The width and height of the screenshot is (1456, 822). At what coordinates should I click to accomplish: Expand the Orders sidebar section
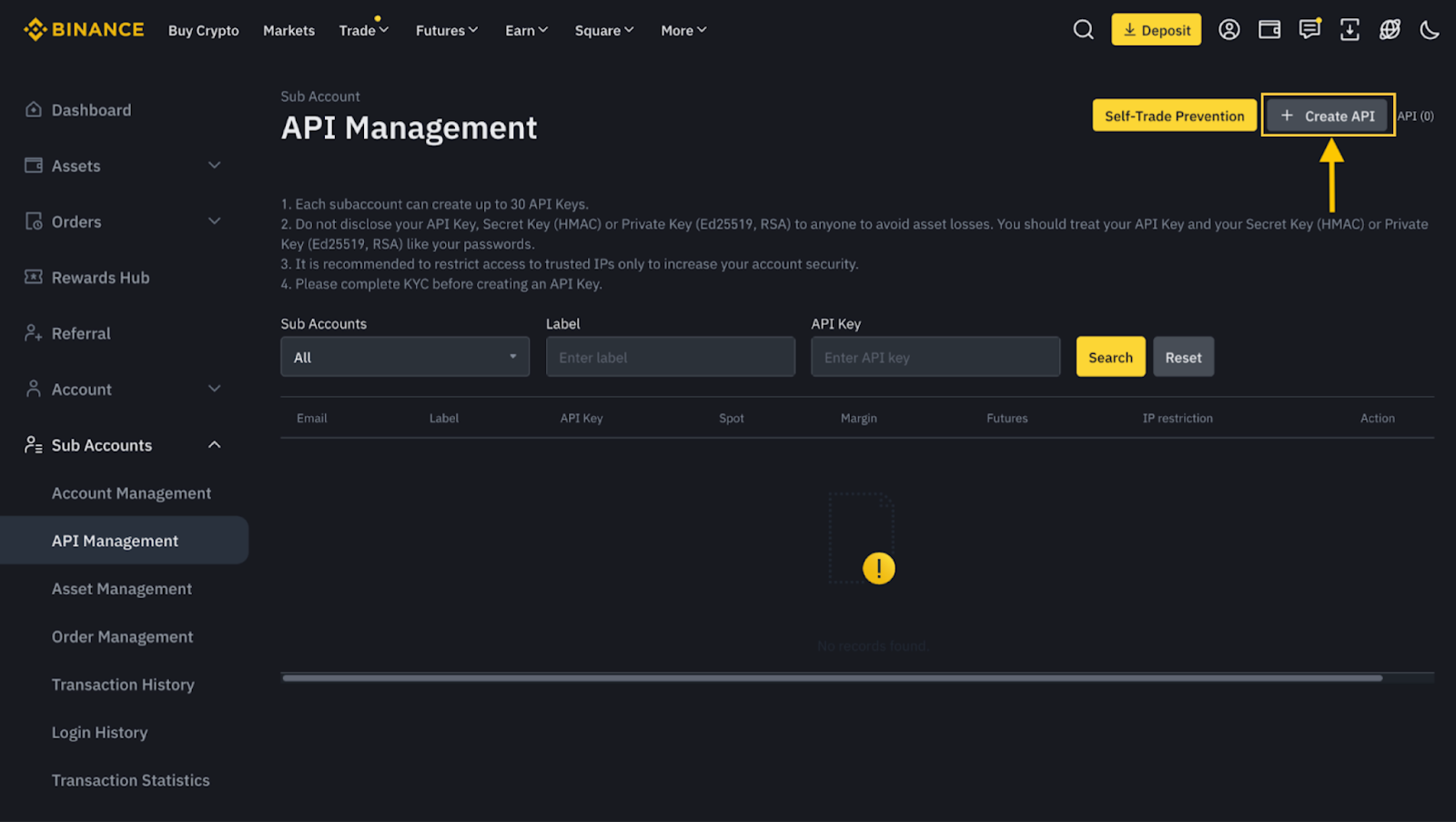pyautogui.click(x=123, y=222)
